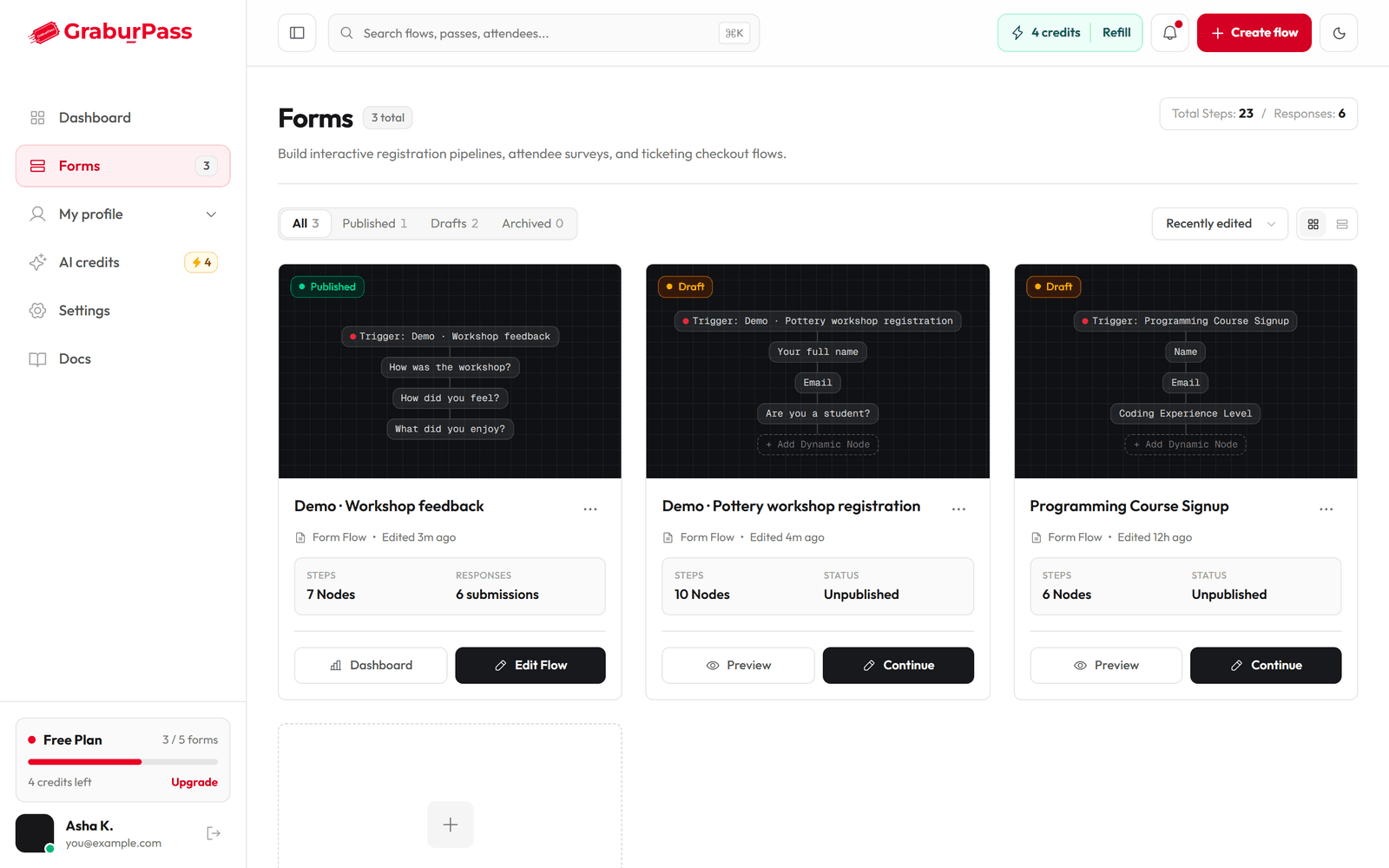Click Demo · Workshop feedback title
This screenshot has width=1389, height=868.
point(389,506)
